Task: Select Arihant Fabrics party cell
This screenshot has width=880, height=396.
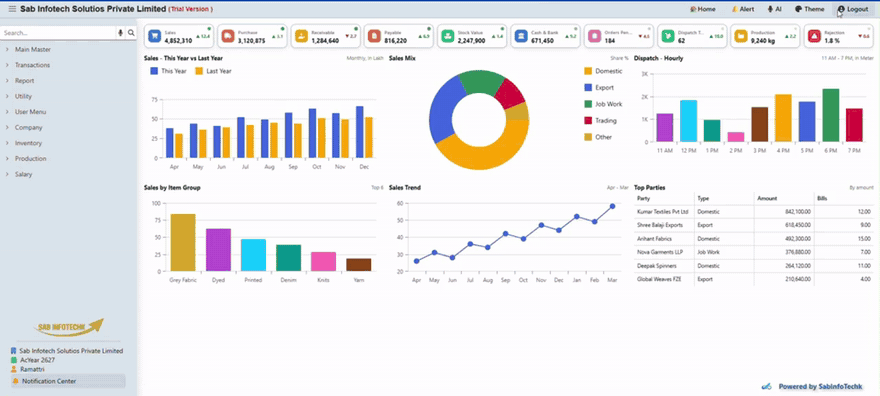Action: coord(664,239)
